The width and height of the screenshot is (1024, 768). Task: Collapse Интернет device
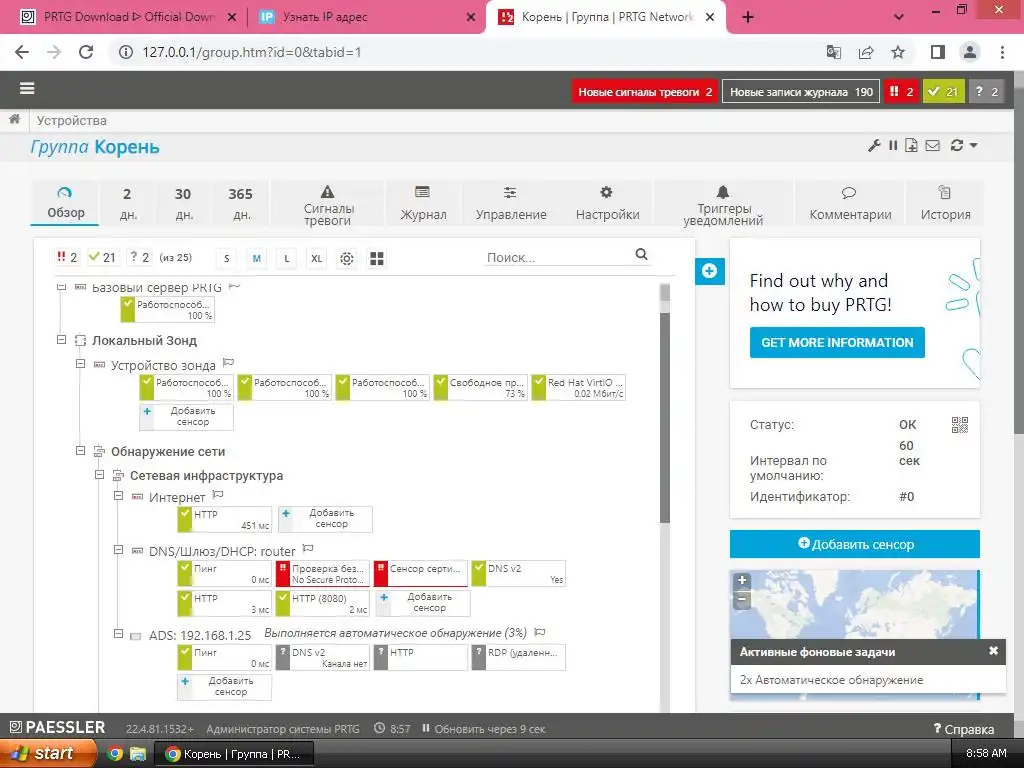pyautogui.click(x=118, y=496)
